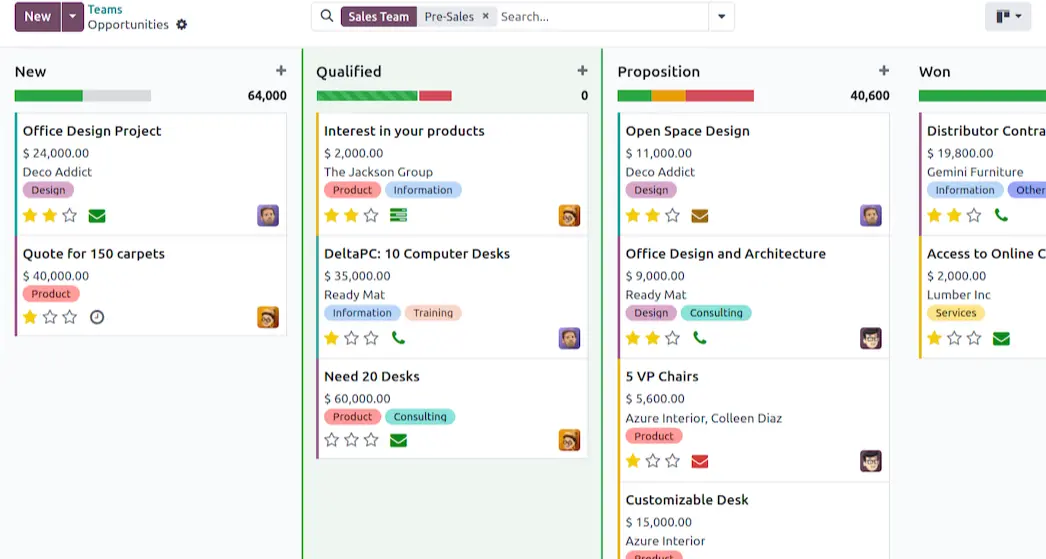Click in the Search input field
Image resolution: width=1046 pixels, height=559 pixels.
click(x=600, y=16)
